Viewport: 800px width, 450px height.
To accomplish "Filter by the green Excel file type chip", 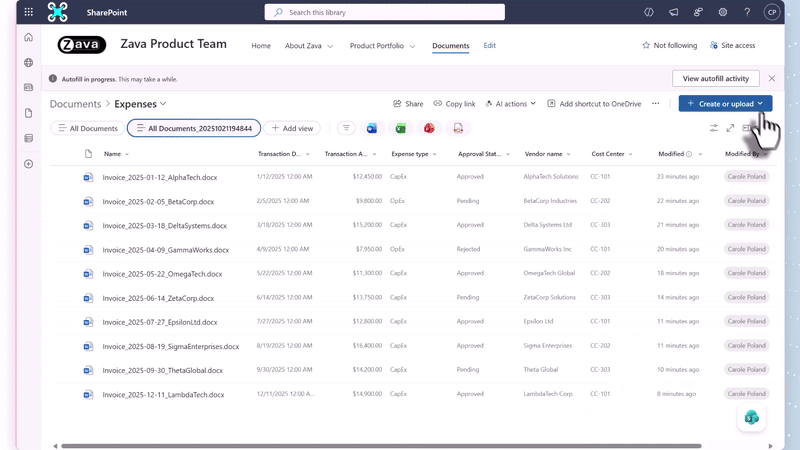I will 401,128.
